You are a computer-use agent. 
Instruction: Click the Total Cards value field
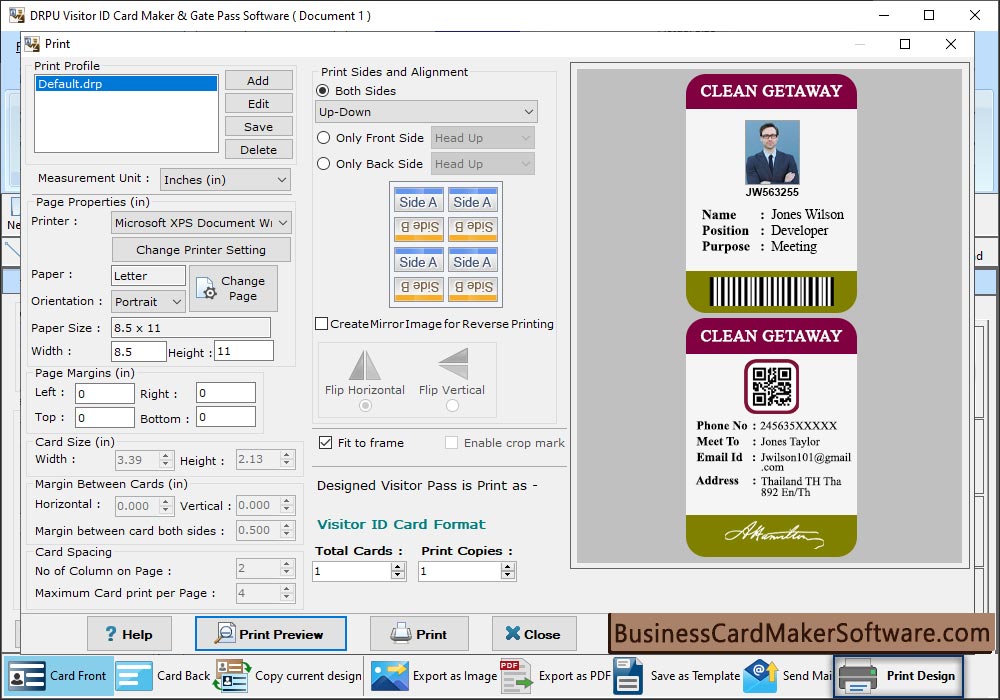click(352, 571)
